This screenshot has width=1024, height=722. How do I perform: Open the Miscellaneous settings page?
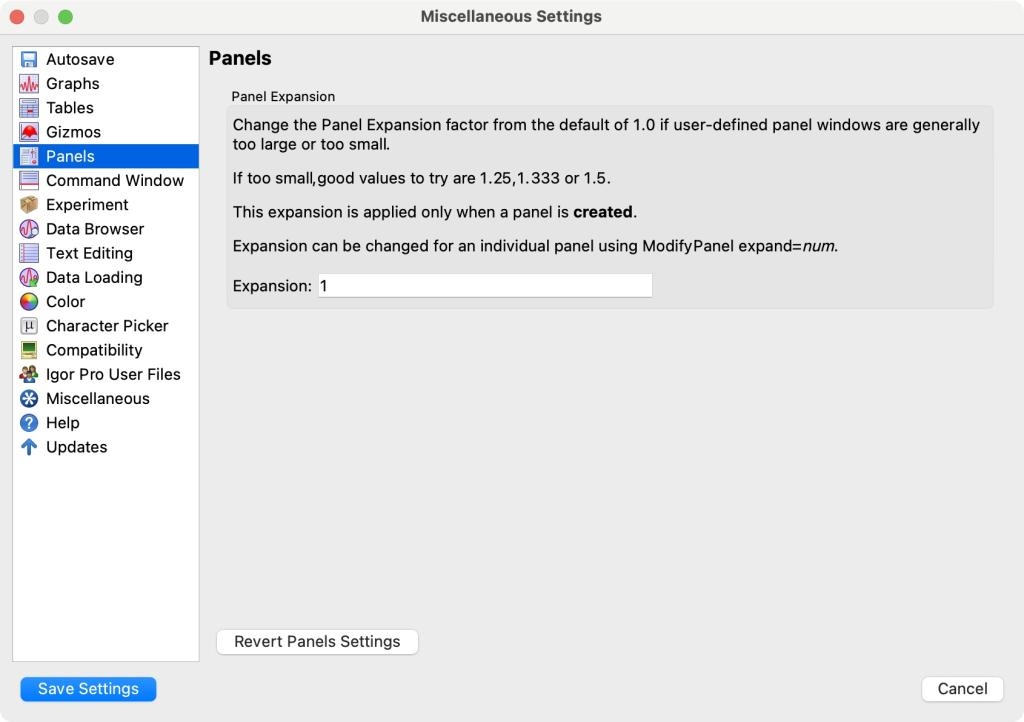[98, 398]
